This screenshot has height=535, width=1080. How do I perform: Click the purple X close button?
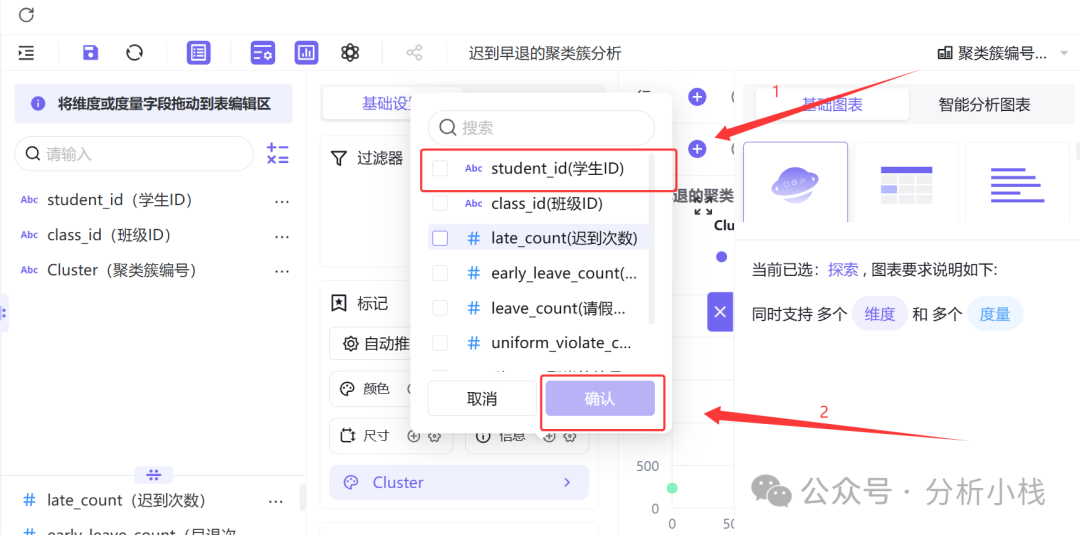(x=720, y=312)
